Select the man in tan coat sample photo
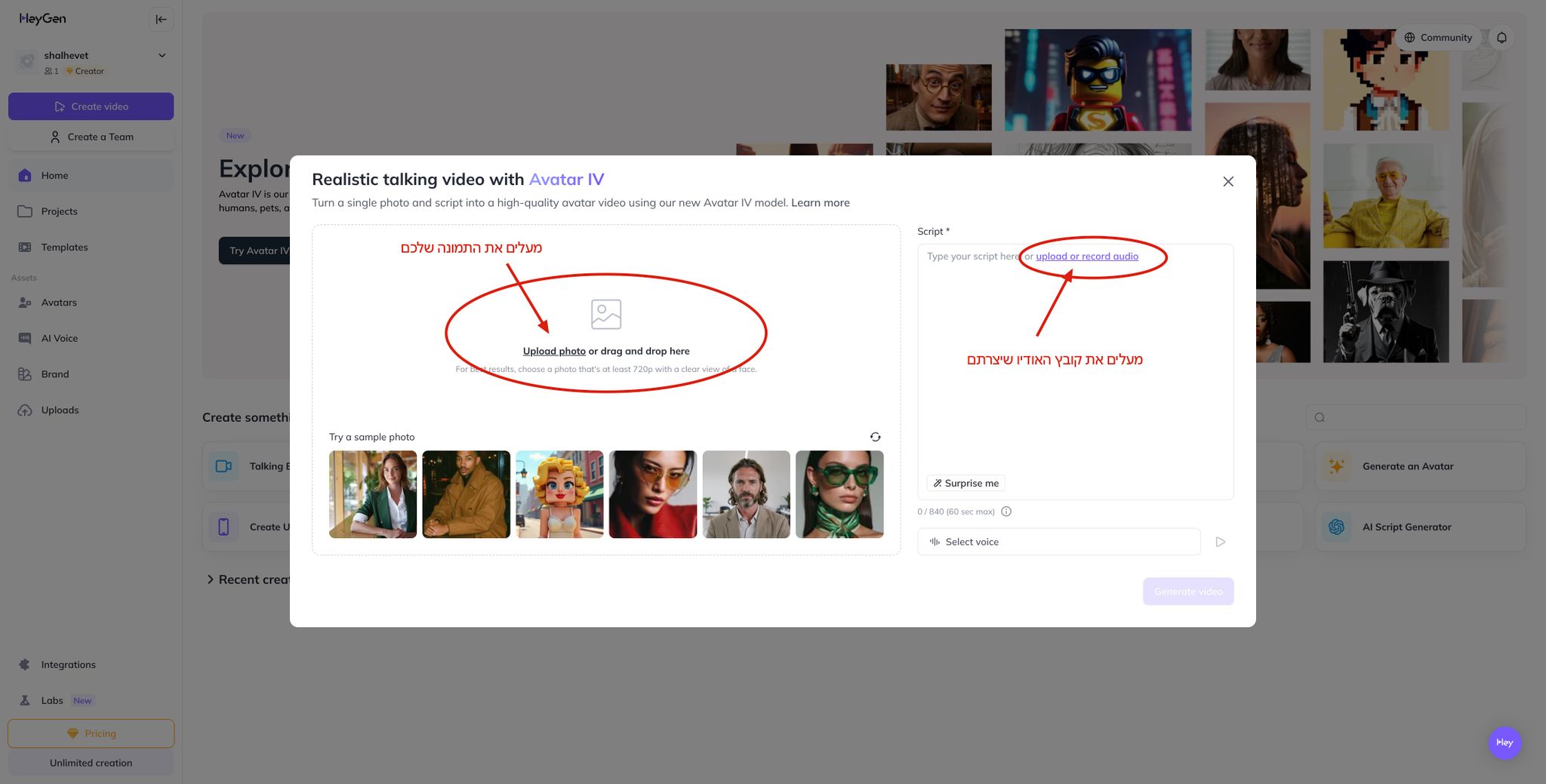The width and height of the screenshot is (1546, 784). (467, 494)
